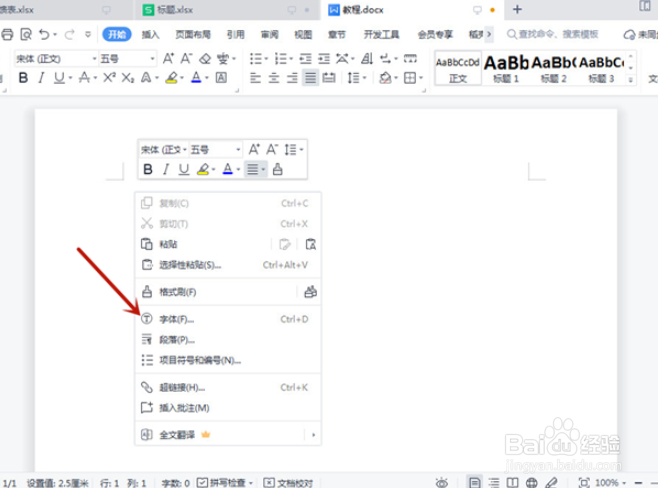This screenshot has width=658, height=488.
Task: Choose 项目符号和编号(N) in context menu
Action: [x=228, y=360]
